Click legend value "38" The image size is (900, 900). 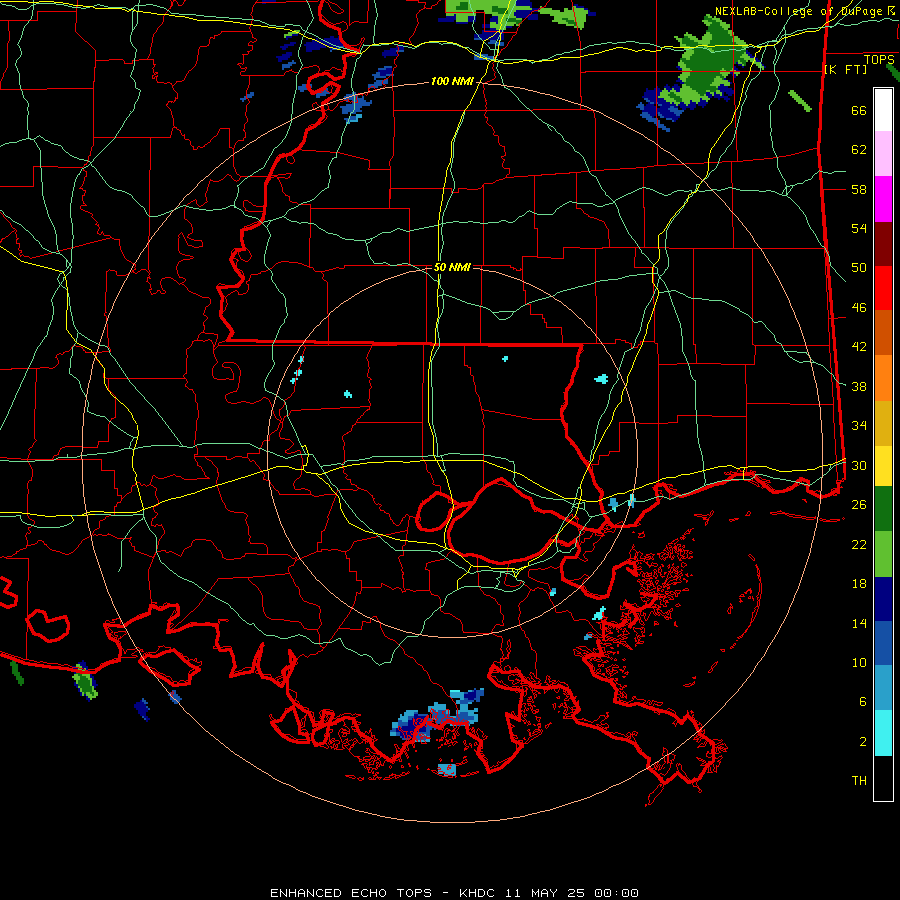click(x=859, y=386)
